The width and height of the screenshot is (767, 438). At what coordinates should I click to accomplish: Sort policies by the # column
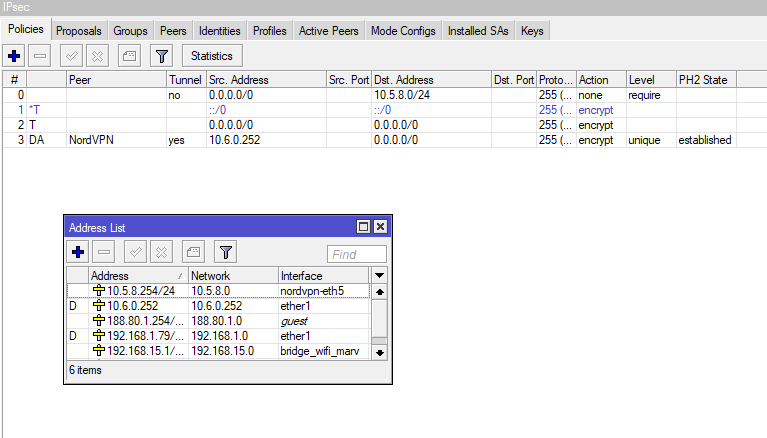coord(15,80)
